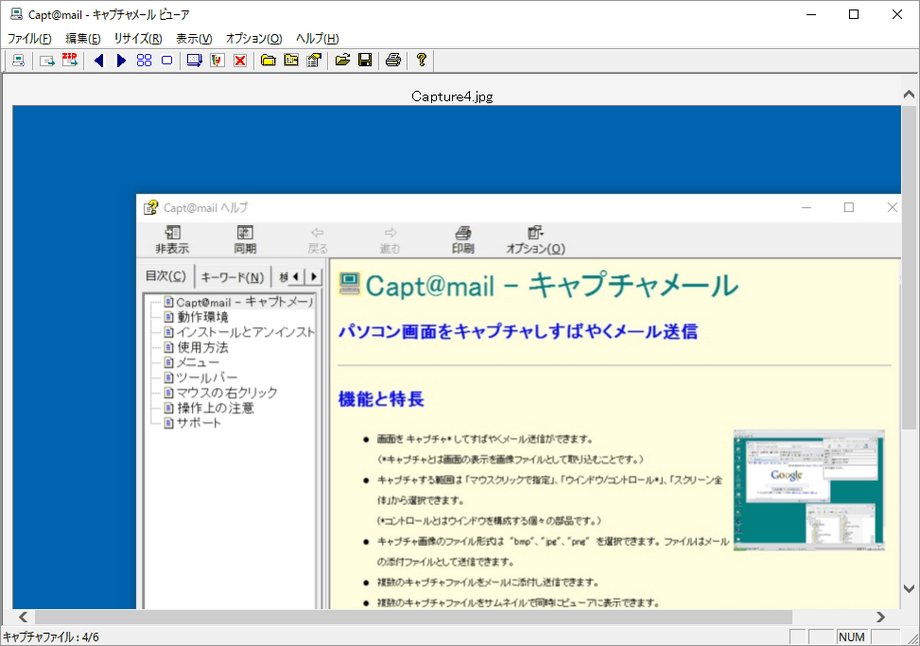The width and height of the screenshot is (920, 646).
Task: Open the リサイズ(R) menu
Action: (138, 39)
